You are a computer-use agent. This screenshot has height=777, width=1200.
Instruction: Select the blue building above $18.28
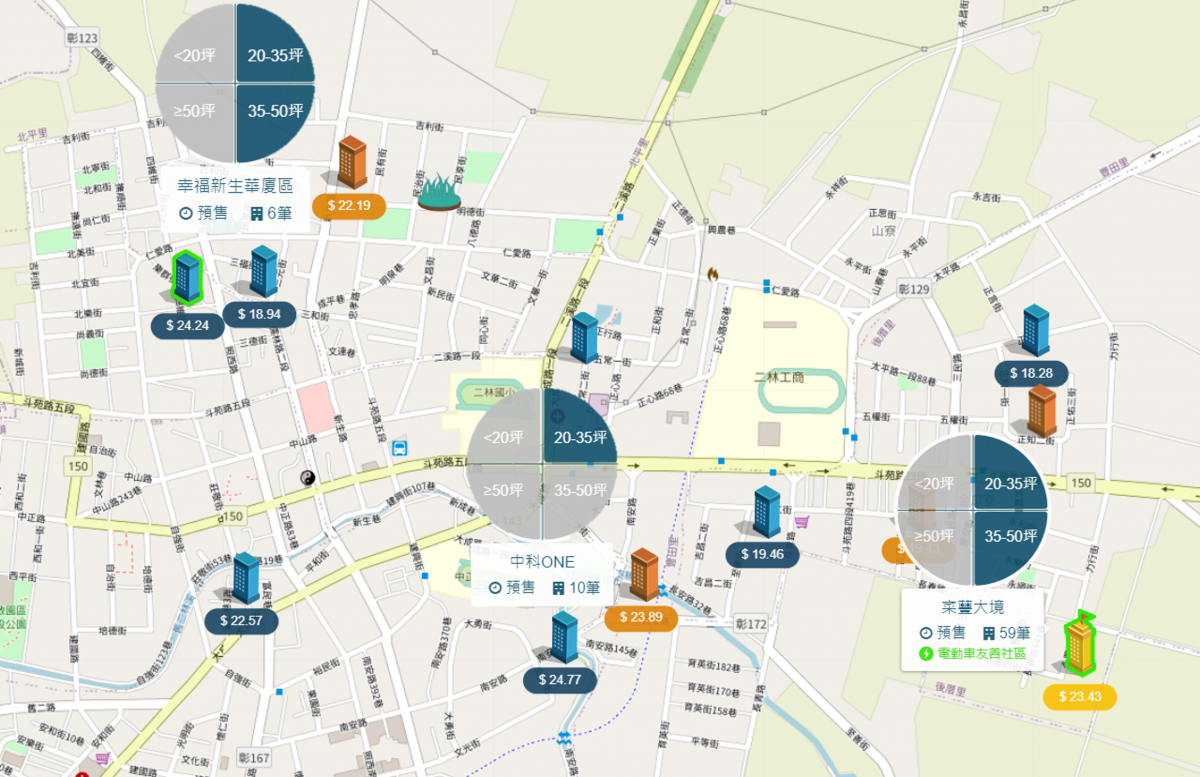(x=1035, y=331)
